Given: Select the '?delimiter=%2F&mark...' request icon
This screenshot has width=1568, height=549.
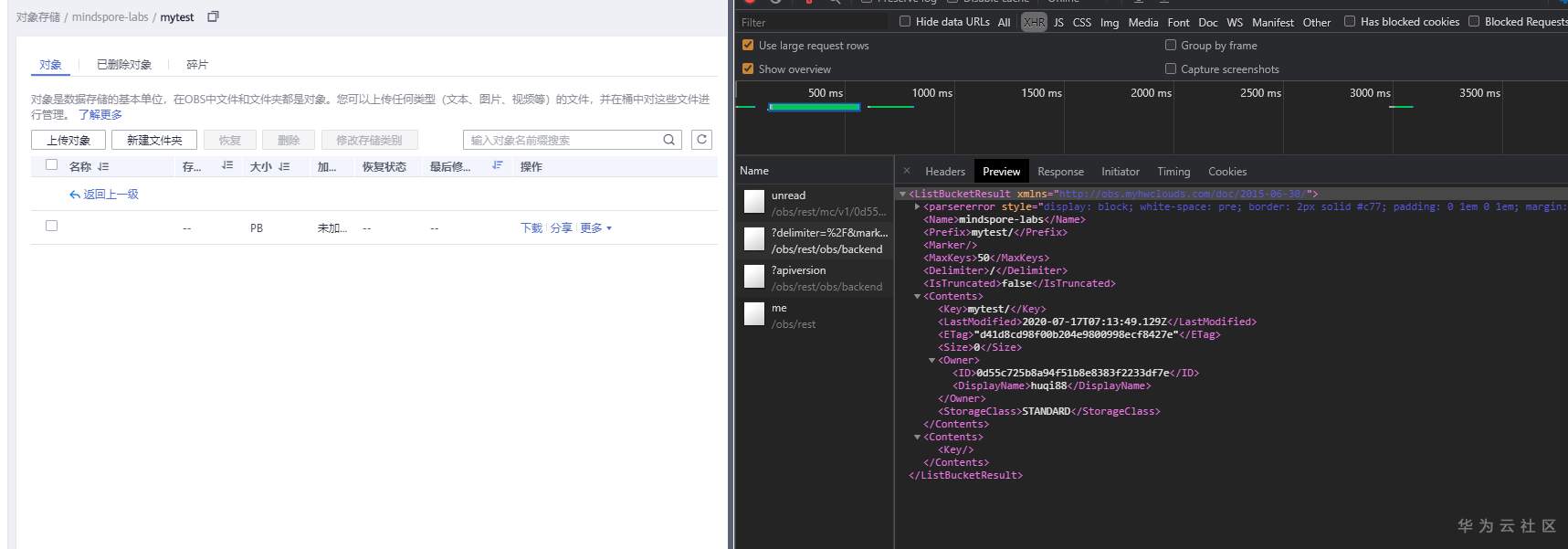Looking at the screenshot, I should coord(753,238).
